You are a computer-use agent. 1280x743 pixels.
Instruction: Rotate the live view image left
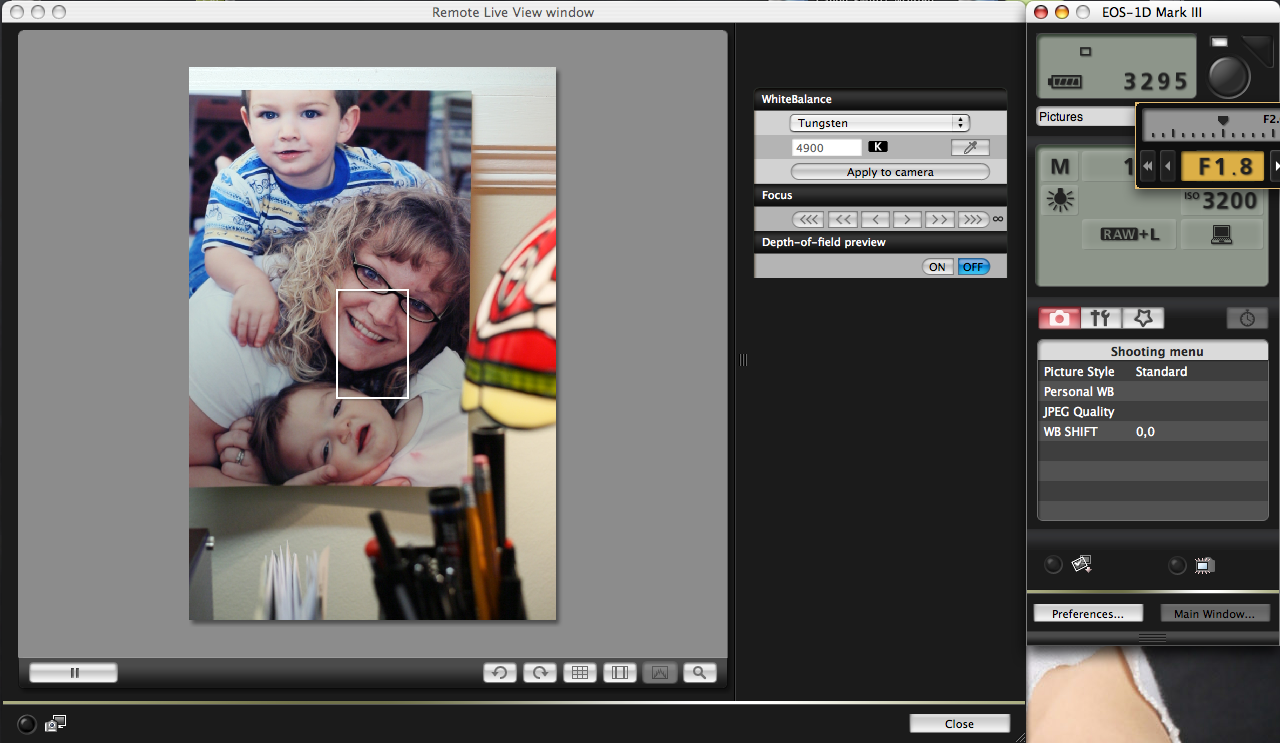(x=499, y=673)
